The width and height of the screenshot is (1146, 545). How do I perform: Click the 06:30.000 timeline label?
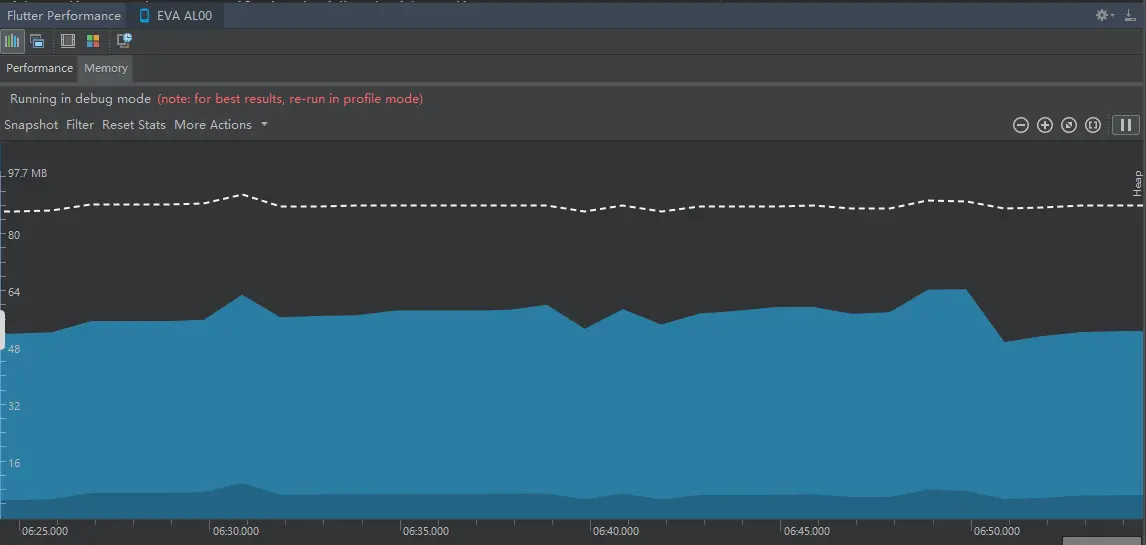(x=236, y=531)
